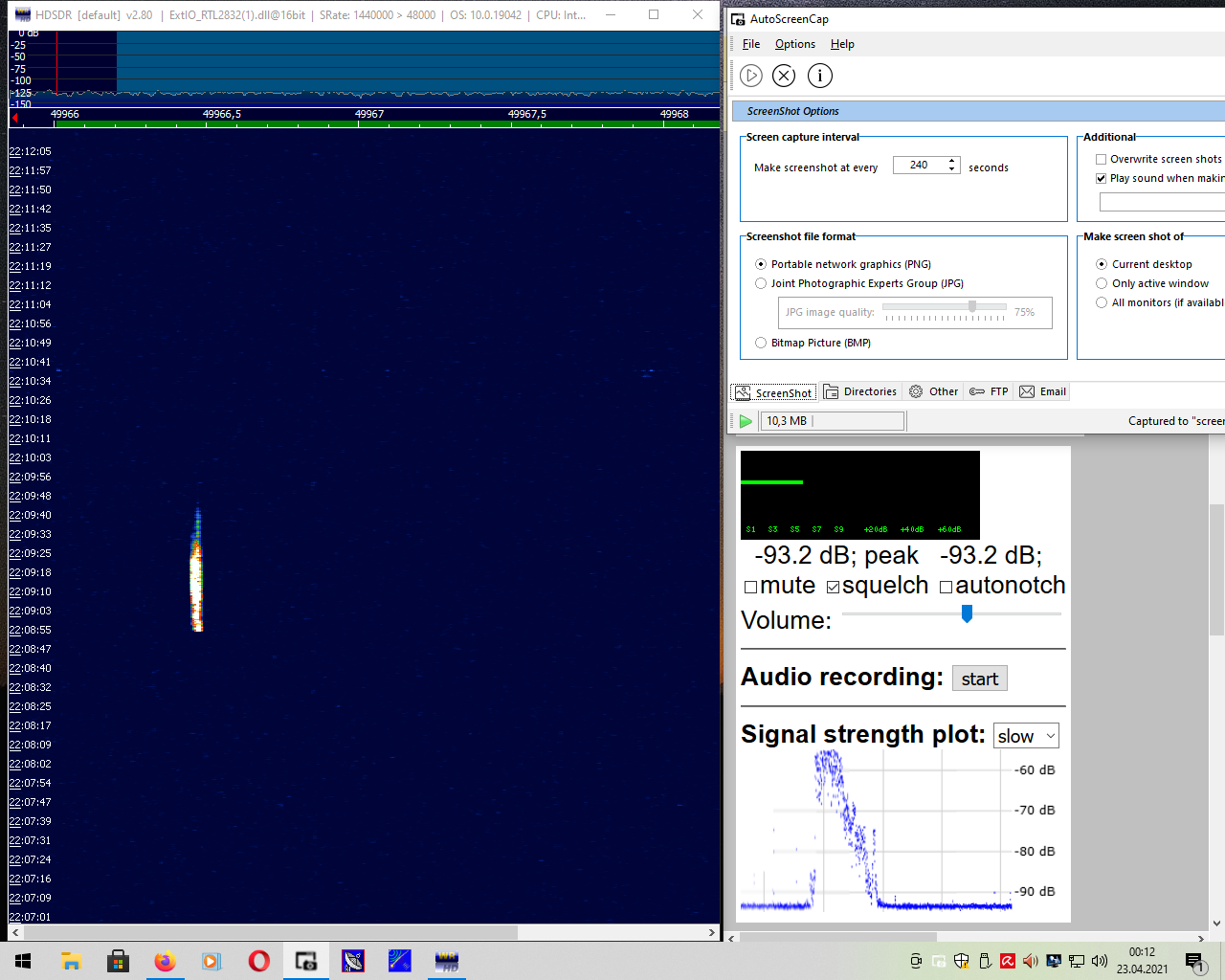Open the Options menu in AutoScreenCap
This screenshot has width=1225, height=980.
[x=795, y=44]
